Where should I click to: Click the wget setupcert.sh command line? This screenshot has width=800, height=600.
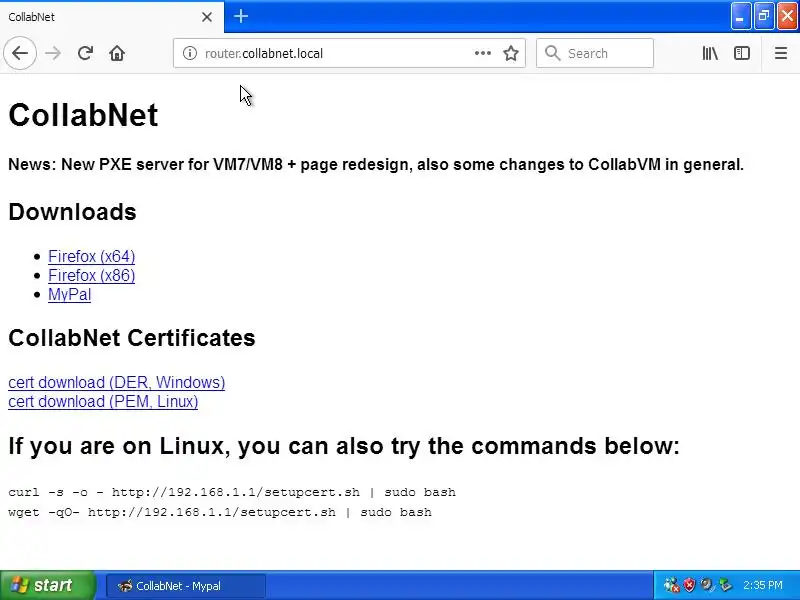[x=220, y=512]
